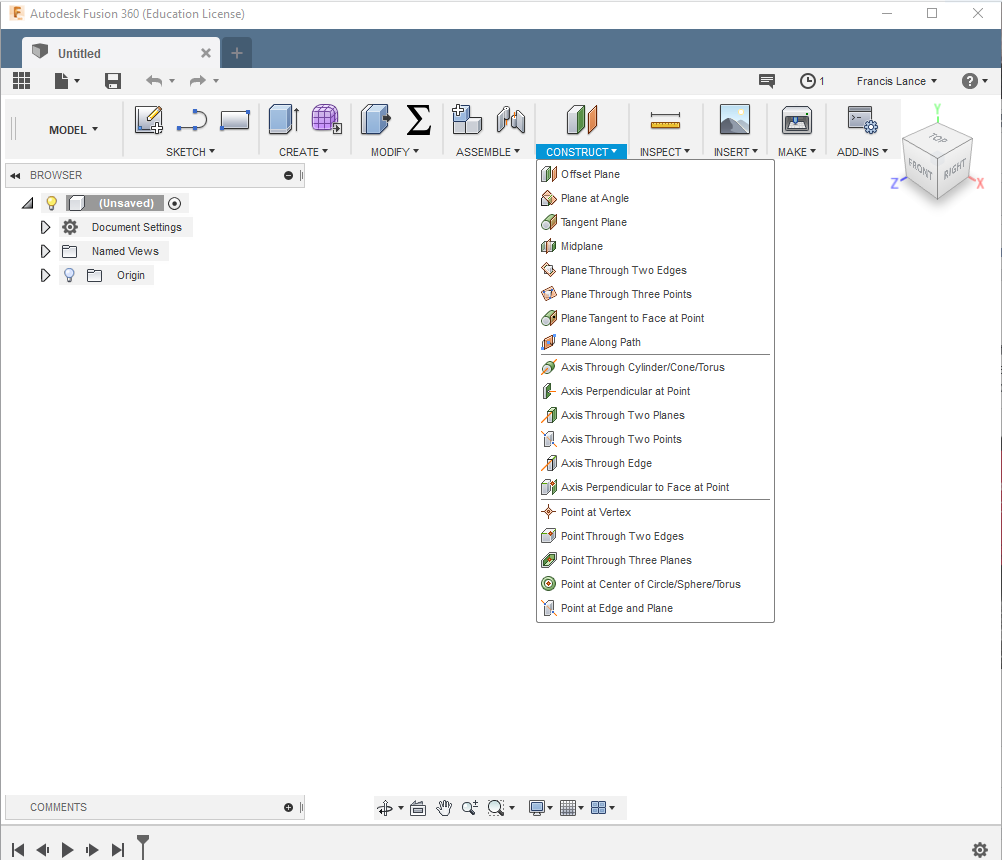Choose Point at Center of Circle/Sphere/Torus
This screenshot has width=1002, height=861.
[655, 584]
